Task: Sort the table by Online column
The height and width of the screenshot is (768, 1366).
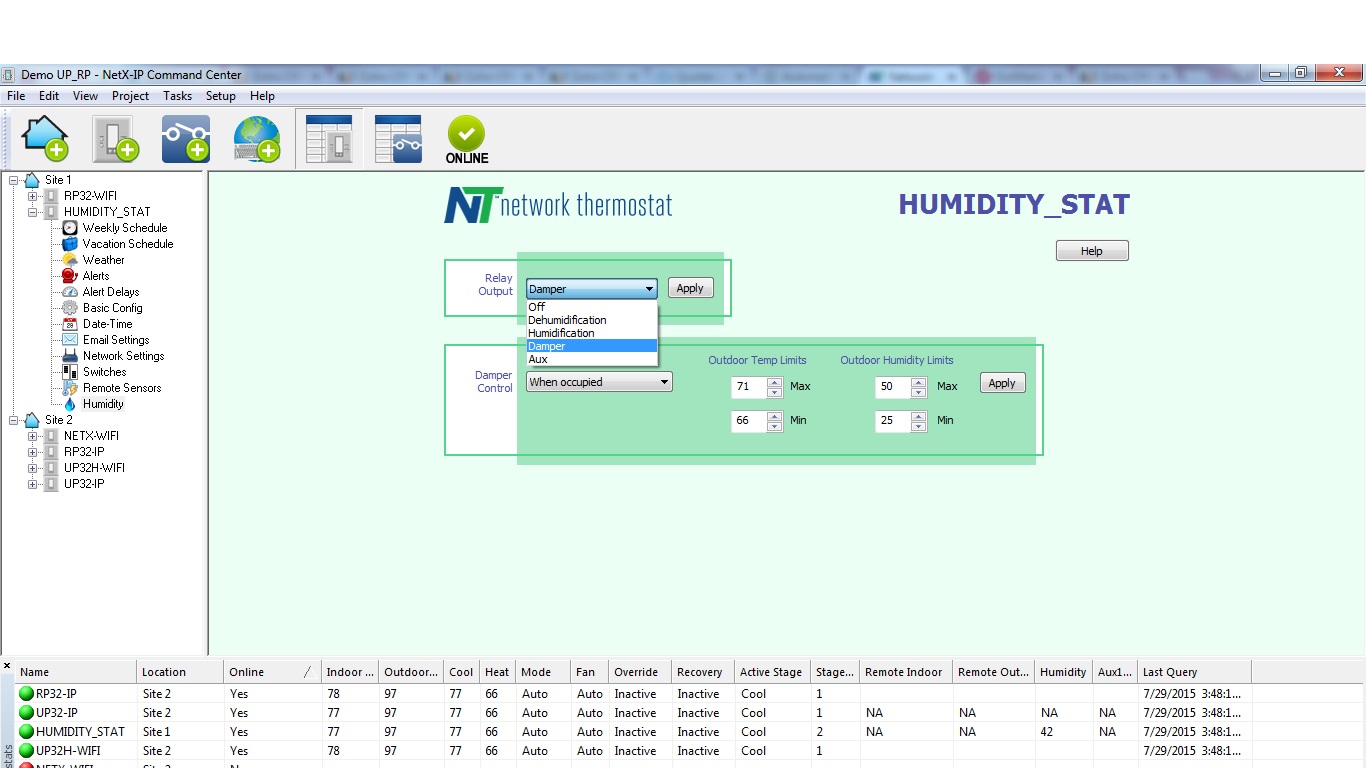Action: coord(271,672)
